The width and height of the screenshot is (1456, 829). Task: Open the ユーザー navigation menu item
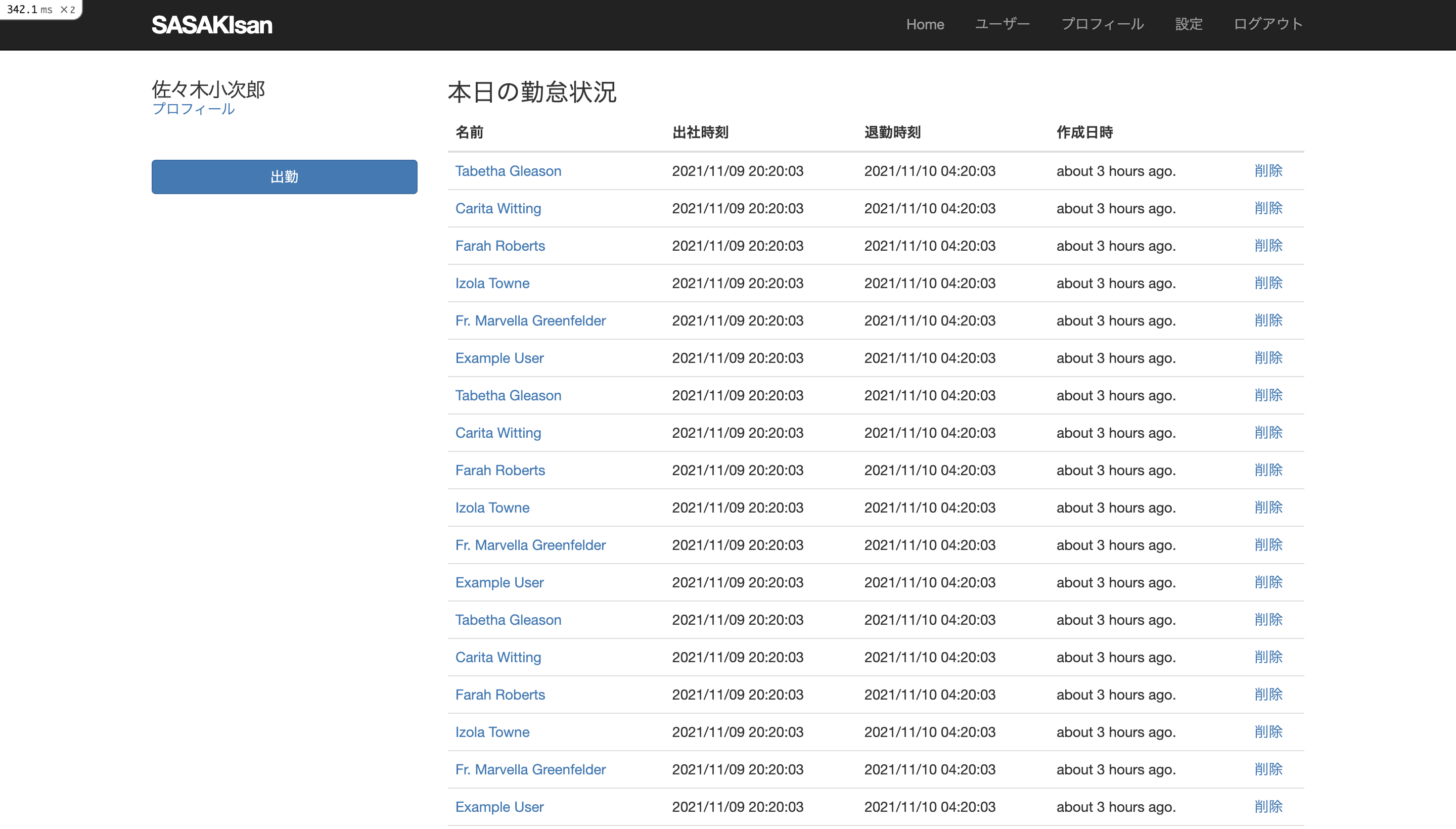(1002, 24)
